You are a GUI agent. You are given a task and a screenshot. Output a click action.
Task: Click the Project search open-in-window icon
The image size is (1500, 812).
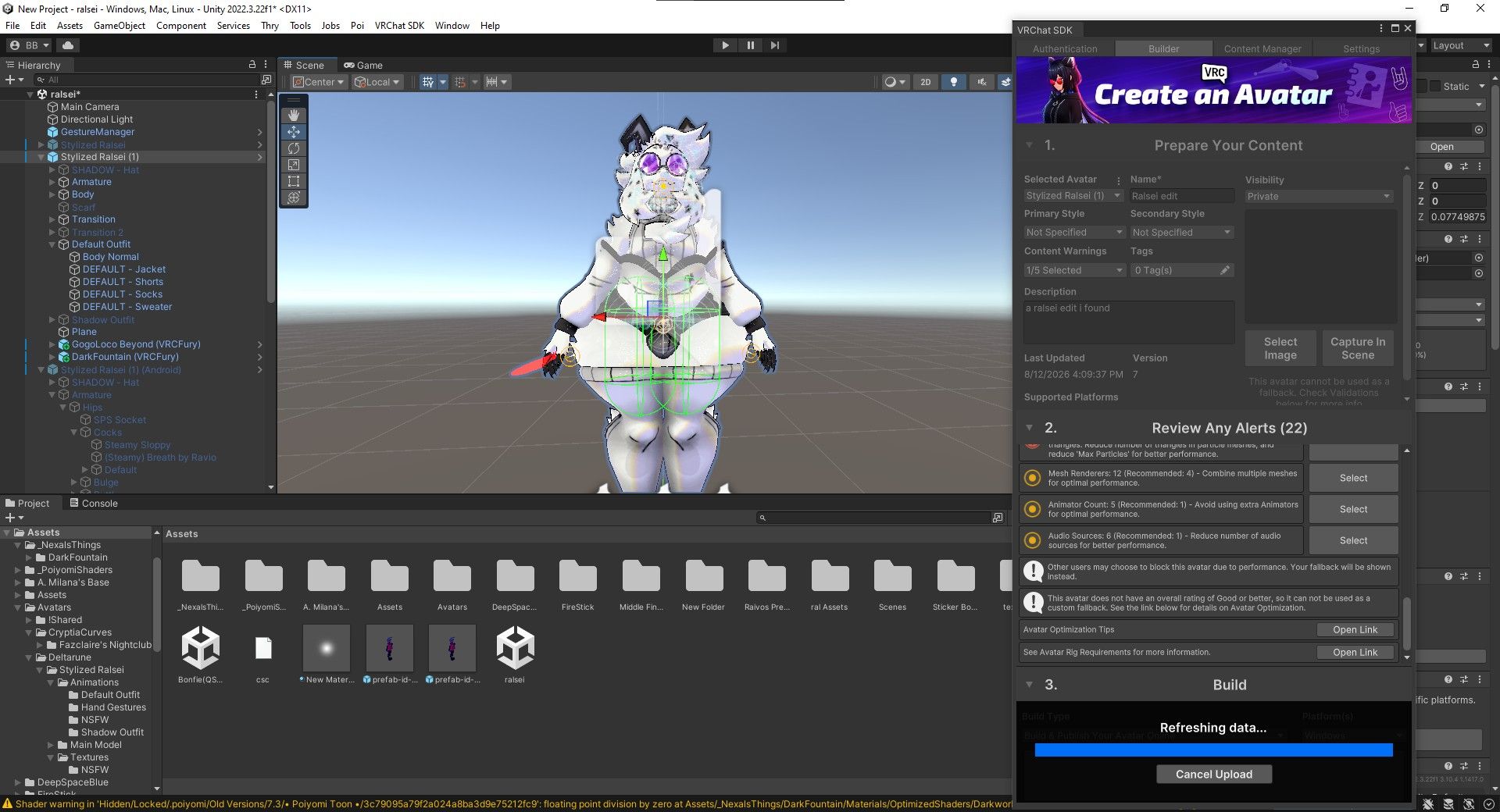point(998,518)
